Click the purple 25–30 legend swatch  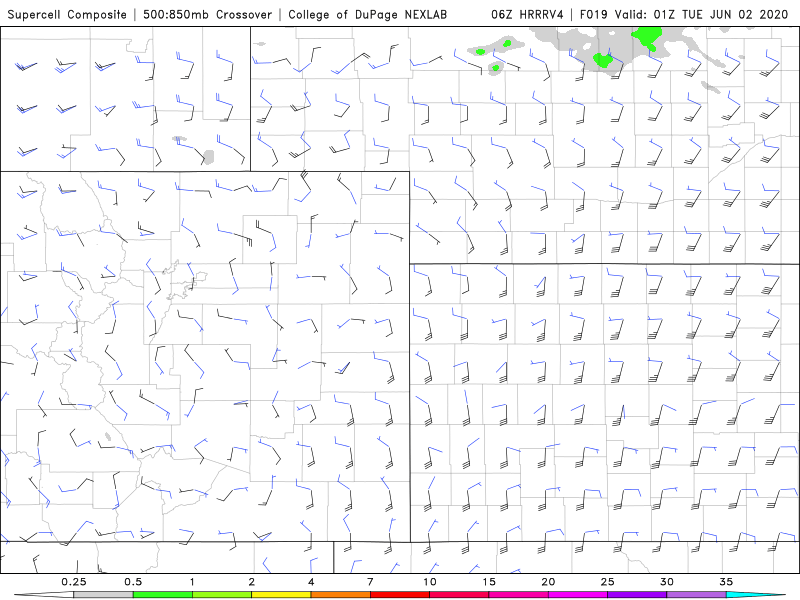[637, 595]
